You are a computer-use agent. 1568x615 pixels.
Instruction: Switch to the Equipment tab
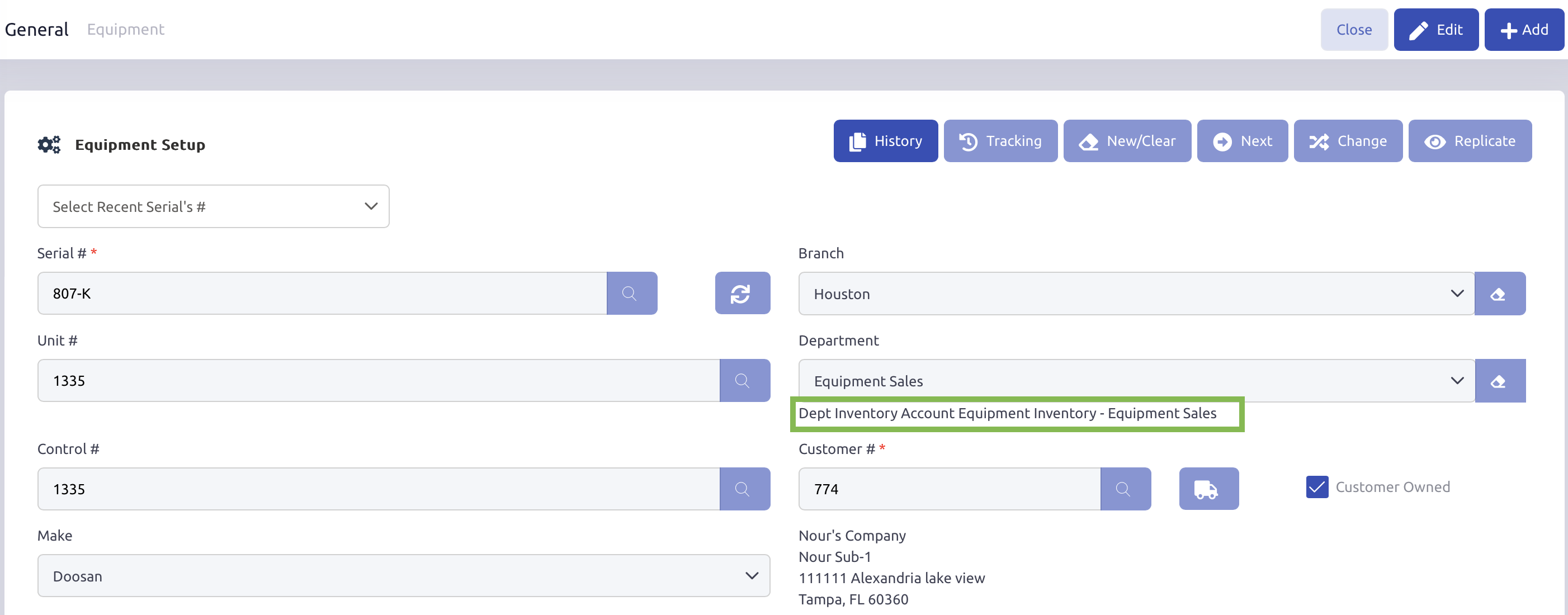[x=125, y=29]
